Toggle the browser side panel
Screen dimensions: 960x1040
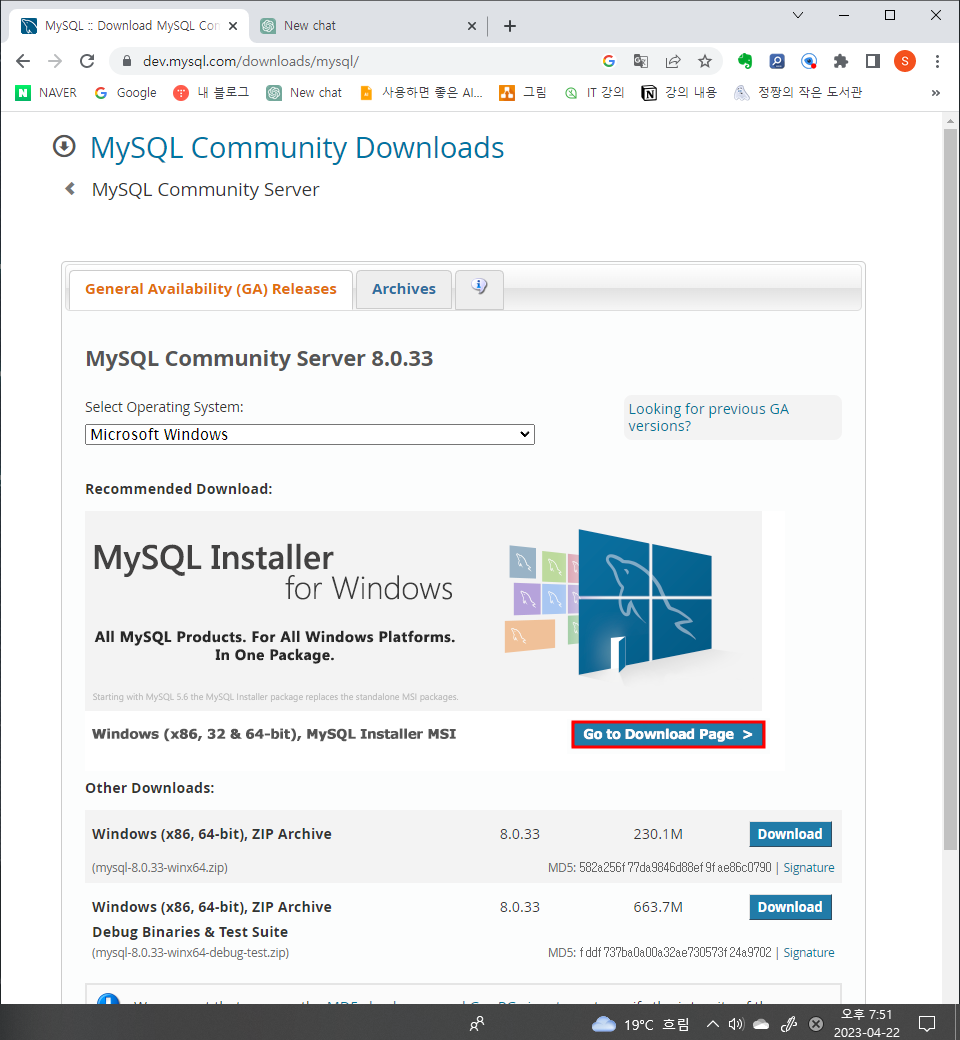[x=873, y=61]
